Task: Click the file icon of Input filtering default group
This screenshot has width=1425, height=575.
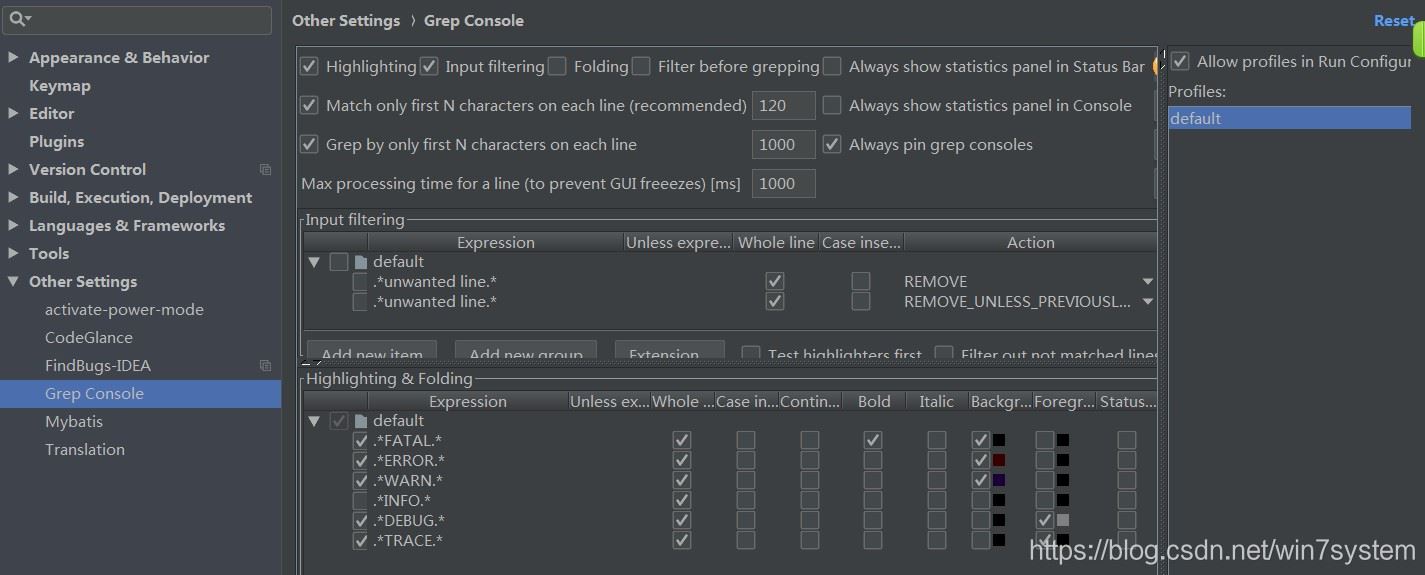Action: [361, 262]
